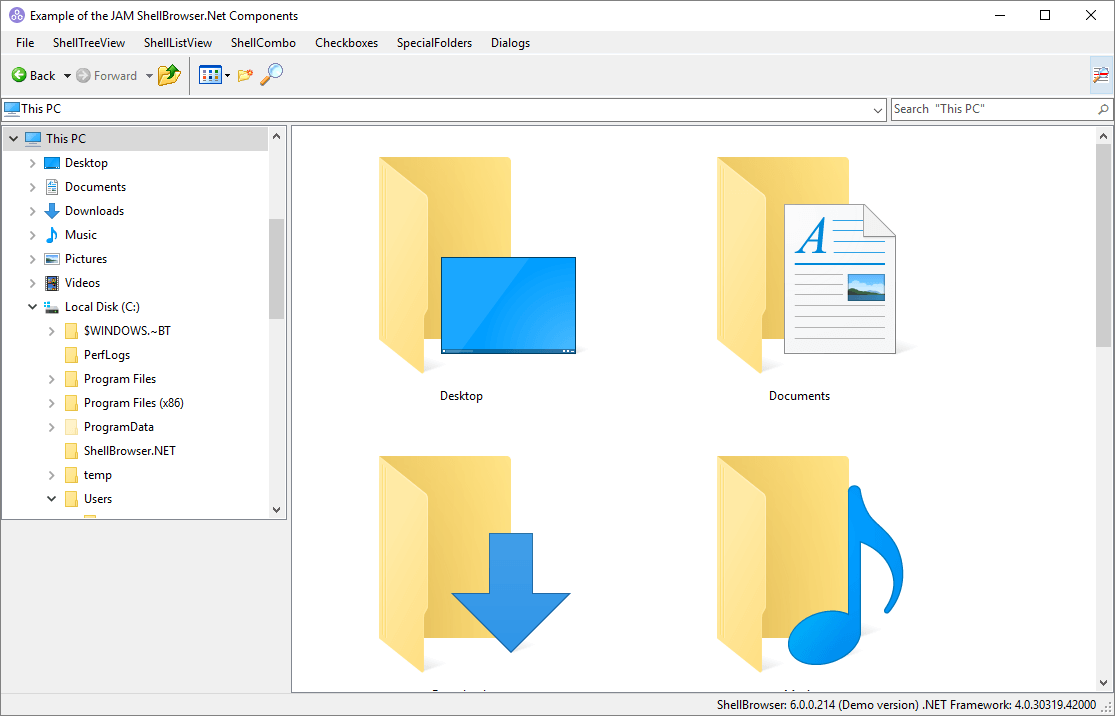Open the Checkboxes menu
Viewport: 1115px width, 716px height.
[346, 43]
